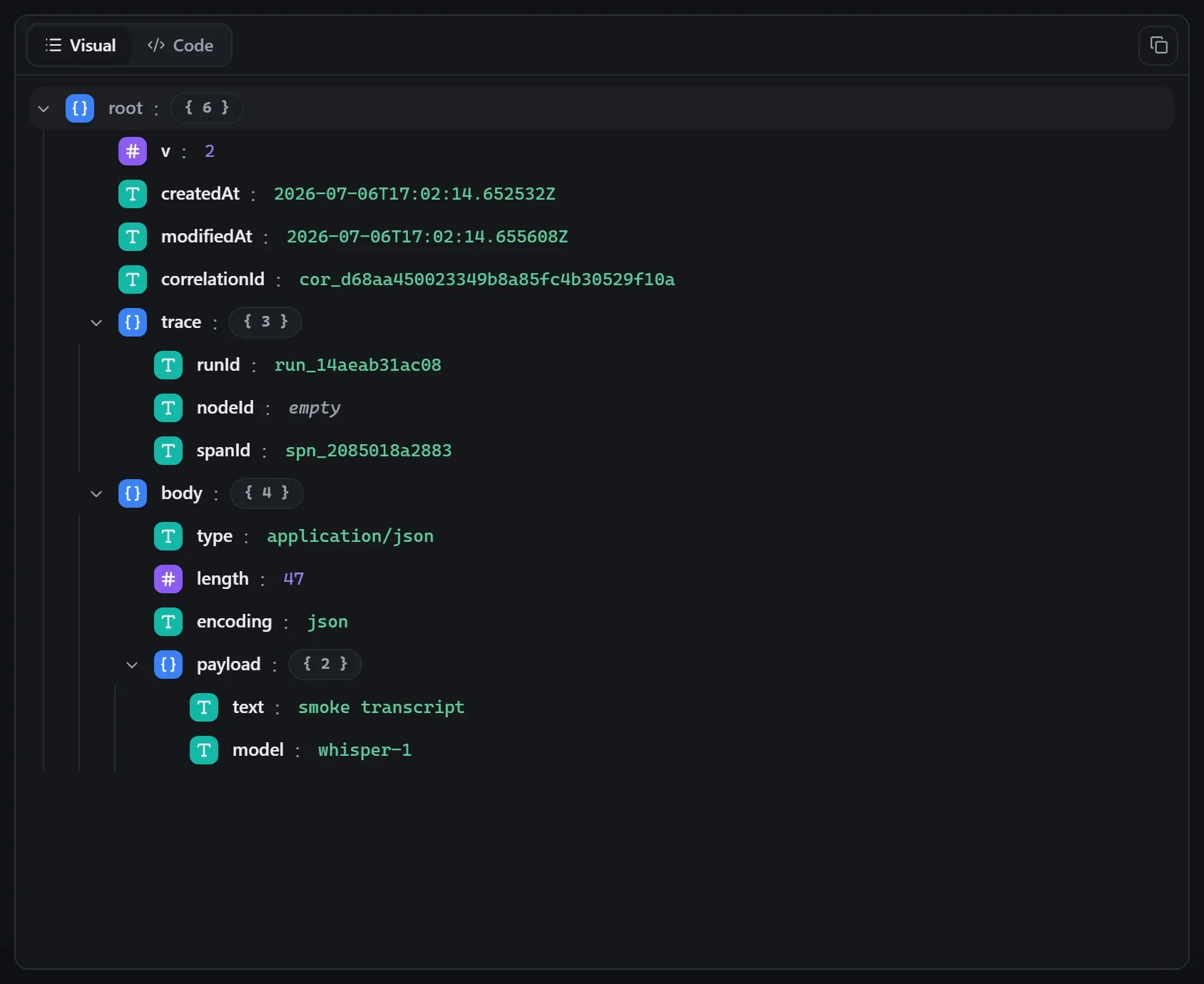1204x984 pixels.
Task: Click the correlationId key label
Action: 213,280
